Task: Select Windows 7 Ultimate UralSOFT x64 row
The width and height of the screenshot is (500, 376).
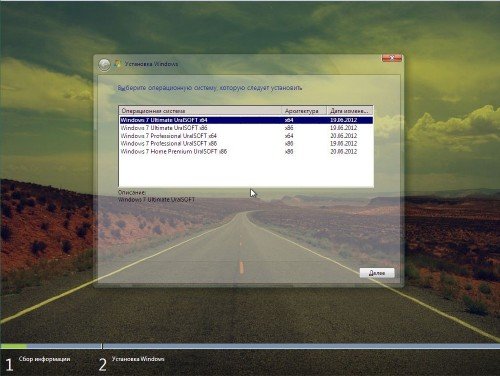Action: tap(246, 120)
